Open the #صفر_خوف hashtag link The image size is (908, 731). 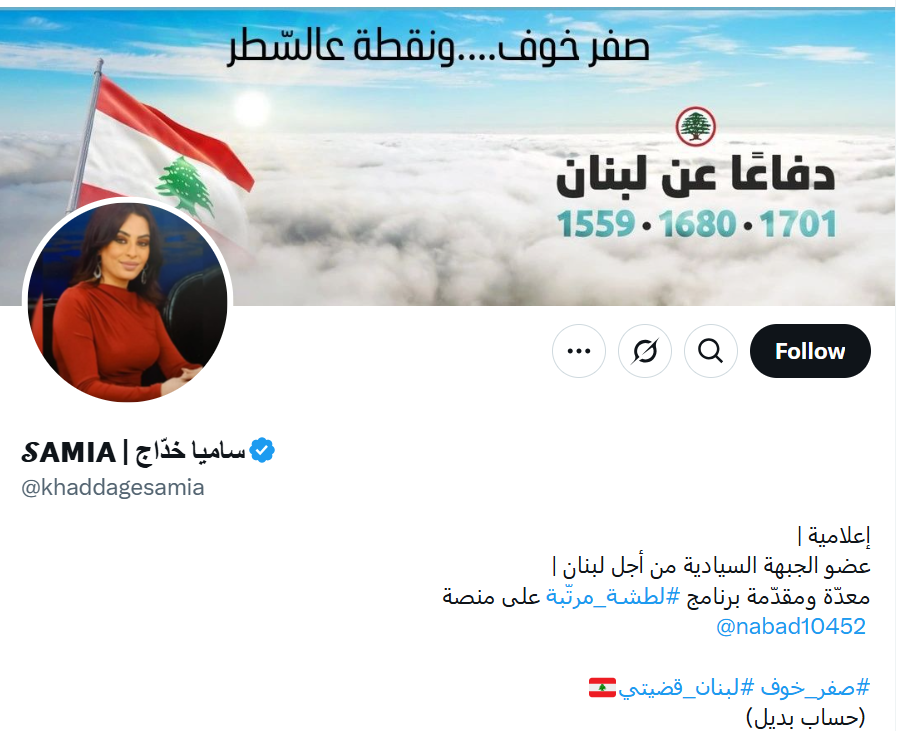pyautogui.click(x=815, y=688)
